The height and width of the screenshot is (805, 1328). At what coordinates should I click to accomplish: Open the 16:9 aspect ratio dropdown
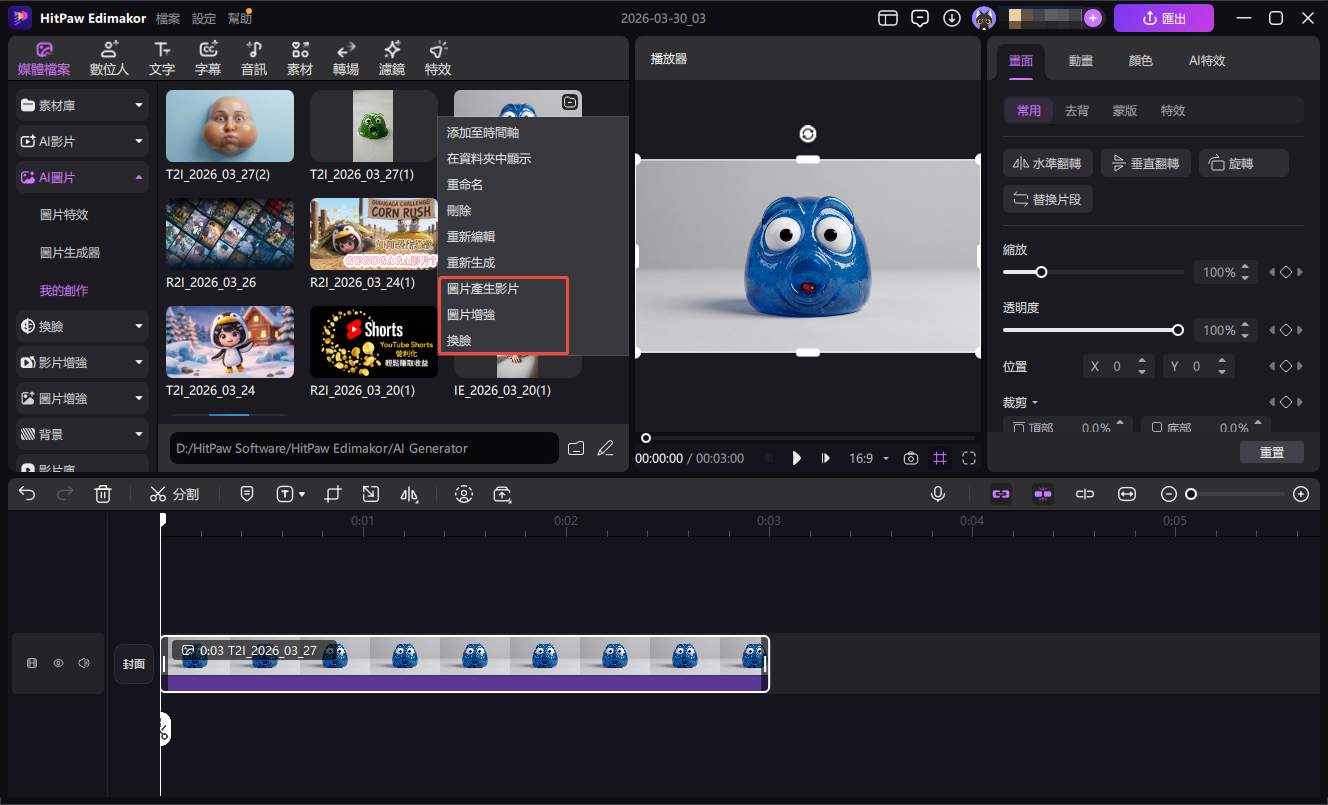coord(868,458)
